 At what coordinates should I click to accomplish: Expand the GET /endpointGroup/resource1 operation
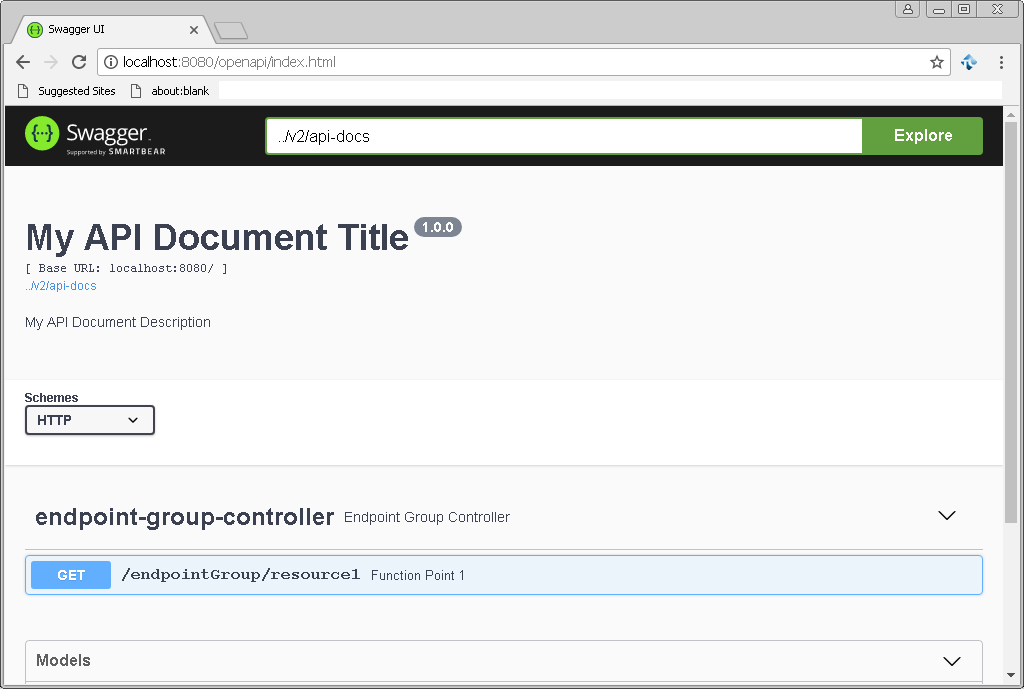pos(504,575)
